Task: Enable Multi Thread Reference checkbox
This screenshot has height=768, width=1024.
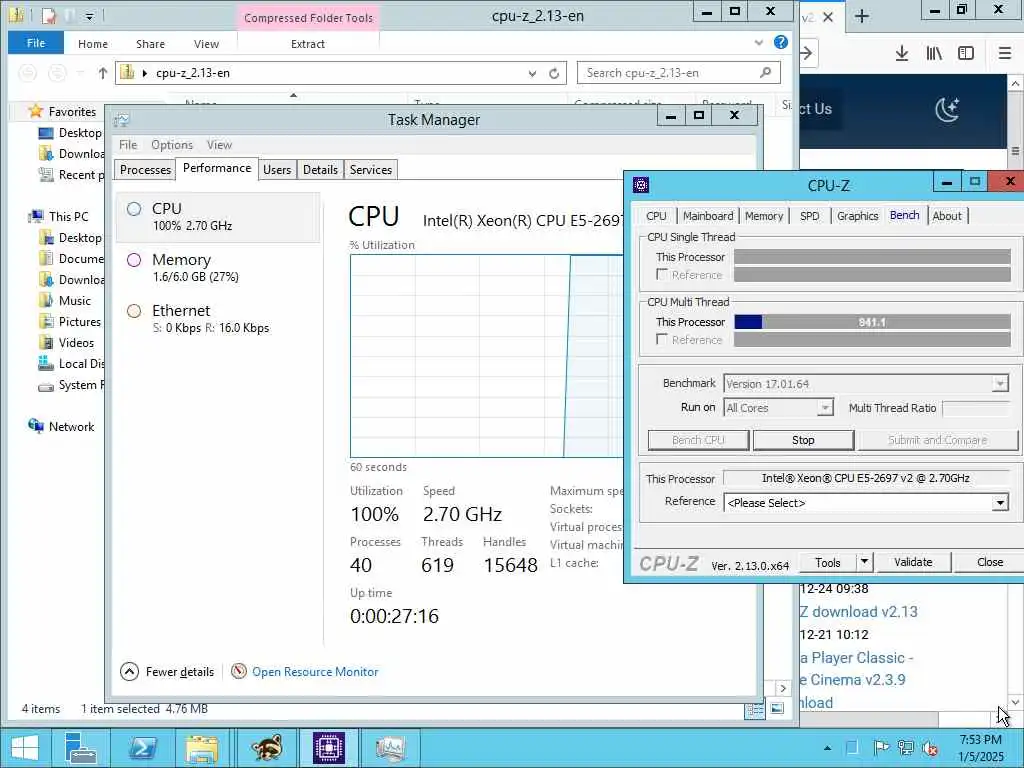Action: (x=662, y=340)
